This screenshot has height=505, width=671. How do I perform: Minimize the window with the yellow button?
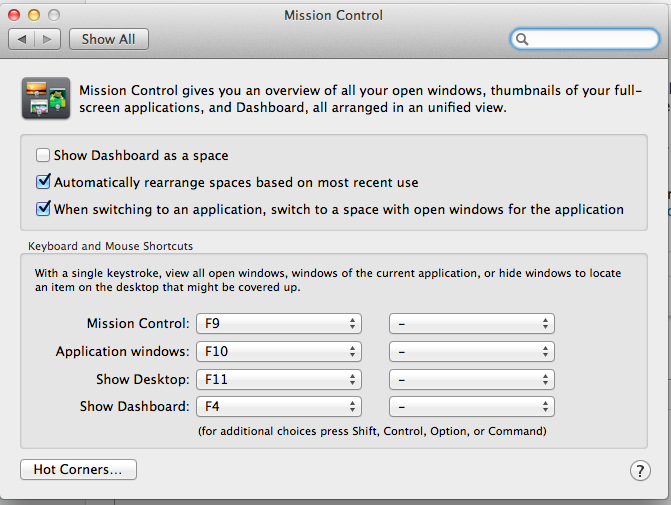pos(34,15)
